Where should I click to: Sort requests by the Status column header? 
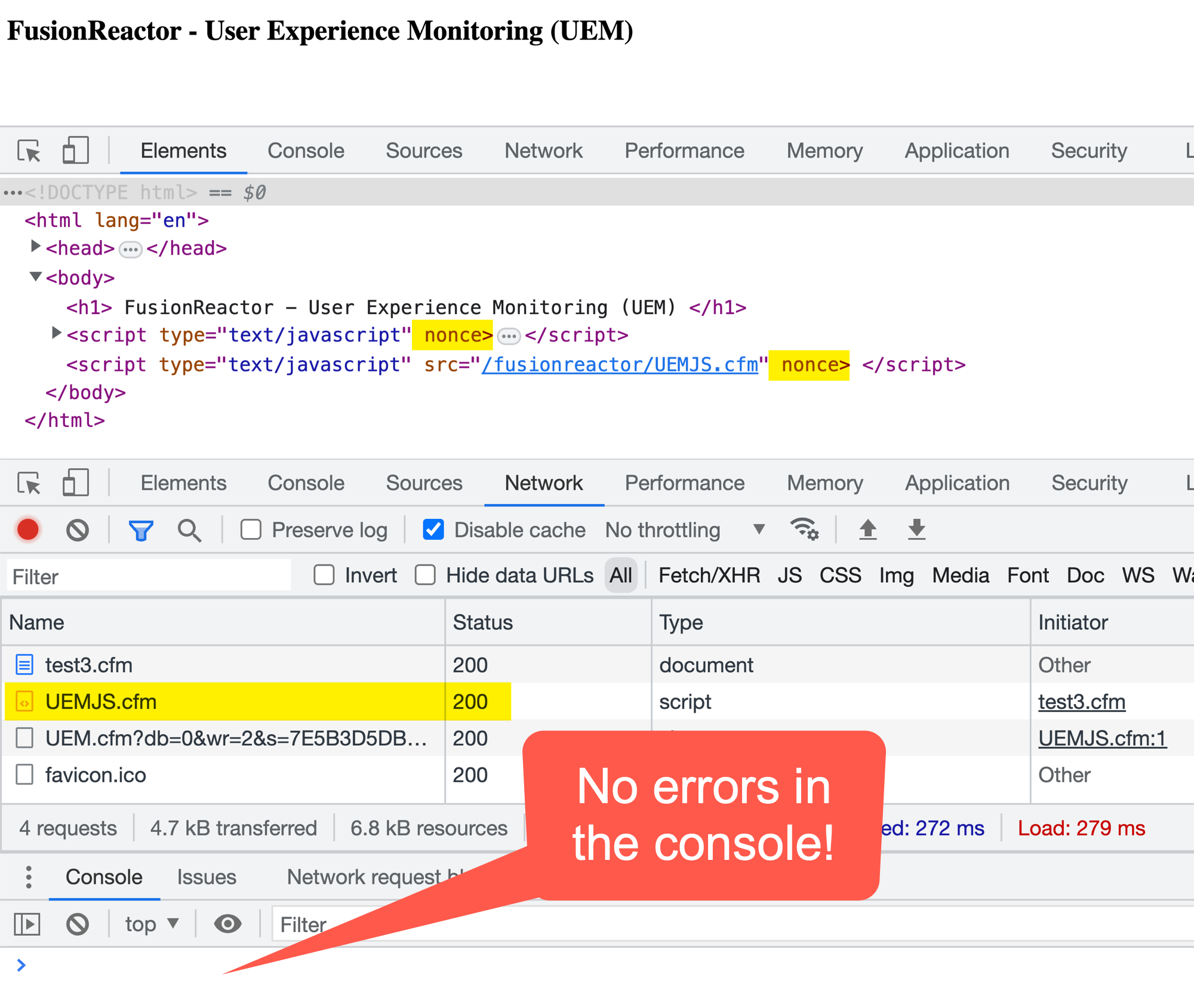click(x=547, y=622)
